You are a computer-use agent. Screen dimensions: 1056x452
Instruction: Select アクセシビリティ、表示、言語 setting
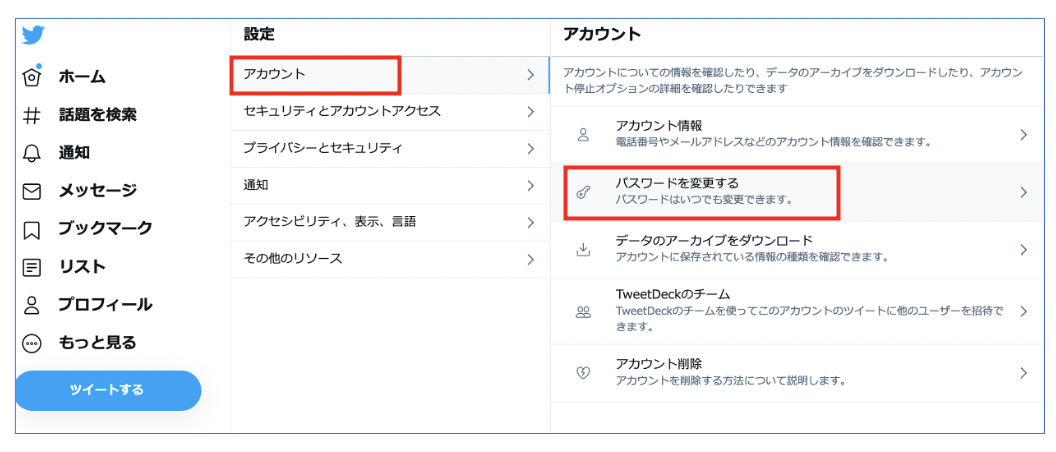click(x=391, y=222)
